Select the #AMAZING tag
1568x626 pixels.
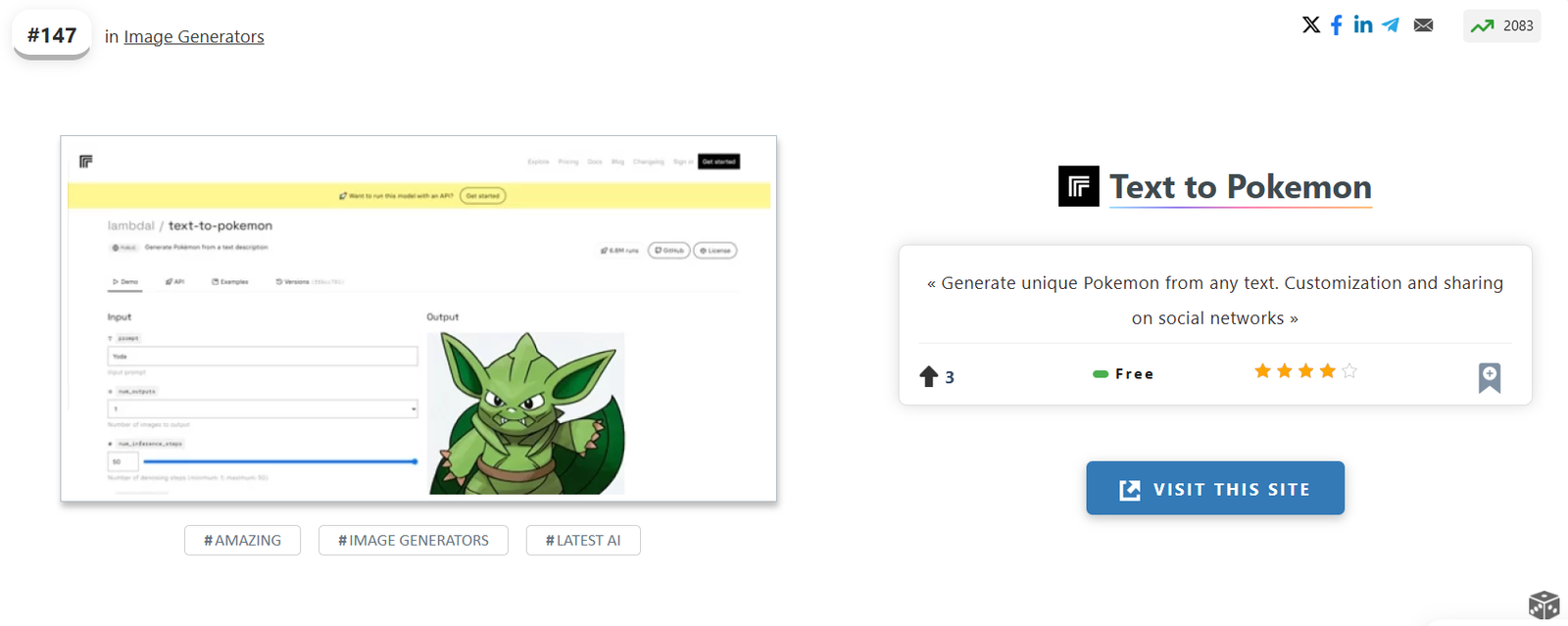242,541
